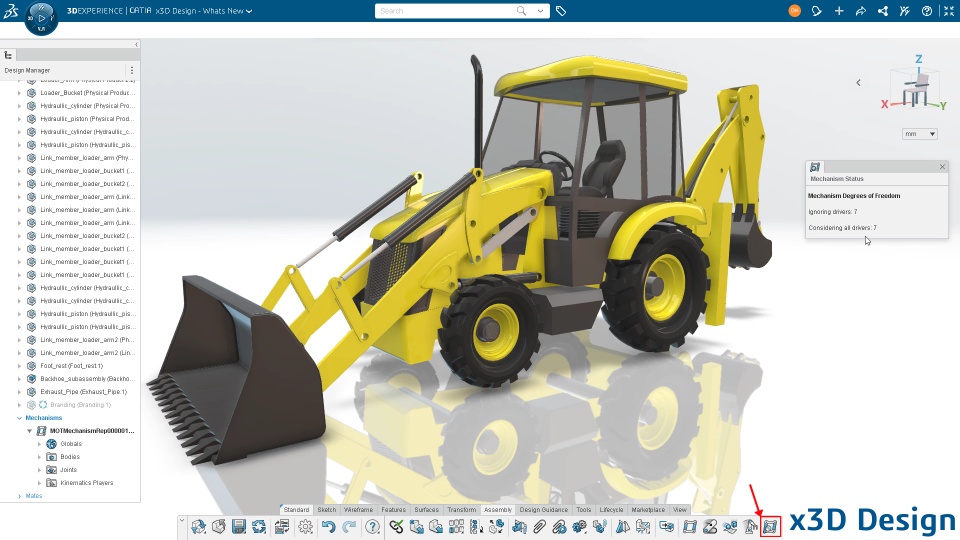Click the mate chain-link checkmark icon
960x540 pixels.
396,527
